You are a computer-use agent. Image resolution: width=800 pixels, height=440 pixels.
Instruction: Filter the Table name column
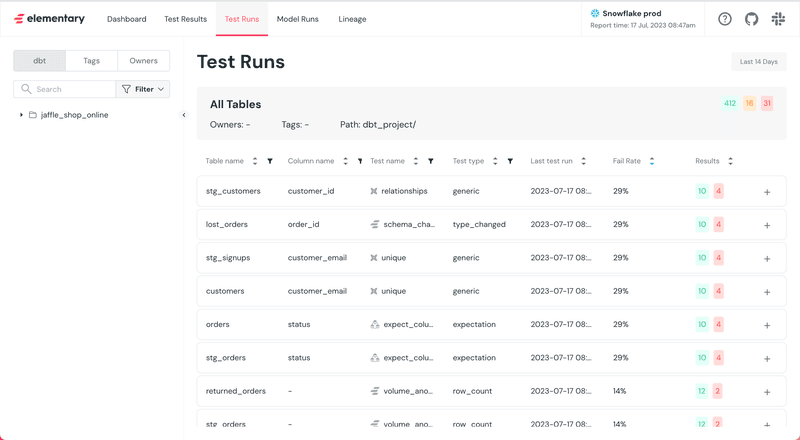click(x=270, y=161)
